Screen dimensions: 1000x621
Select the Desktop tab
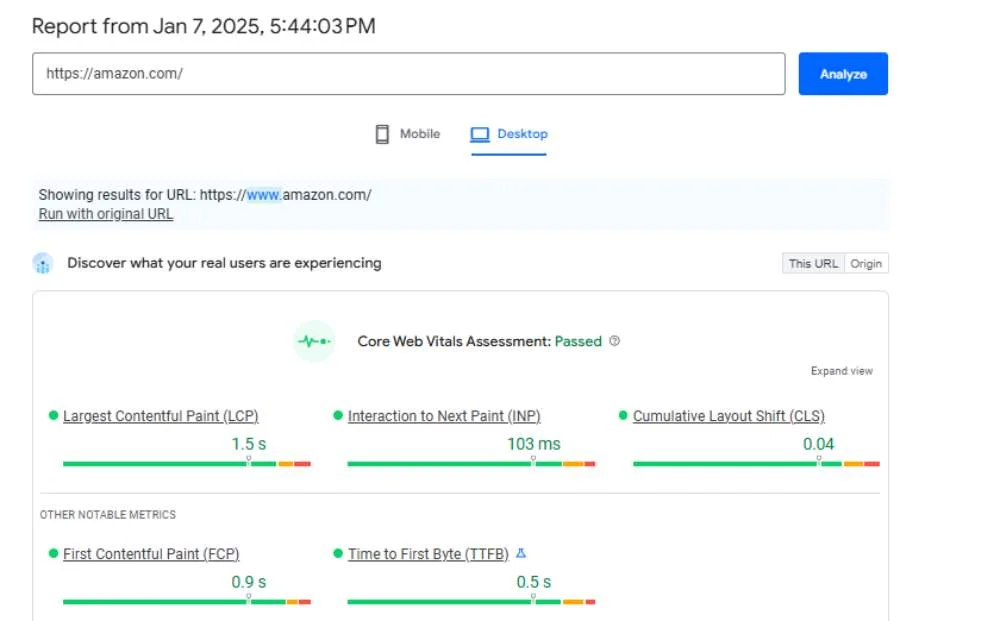pyautogui.click(x=509, y=134)
